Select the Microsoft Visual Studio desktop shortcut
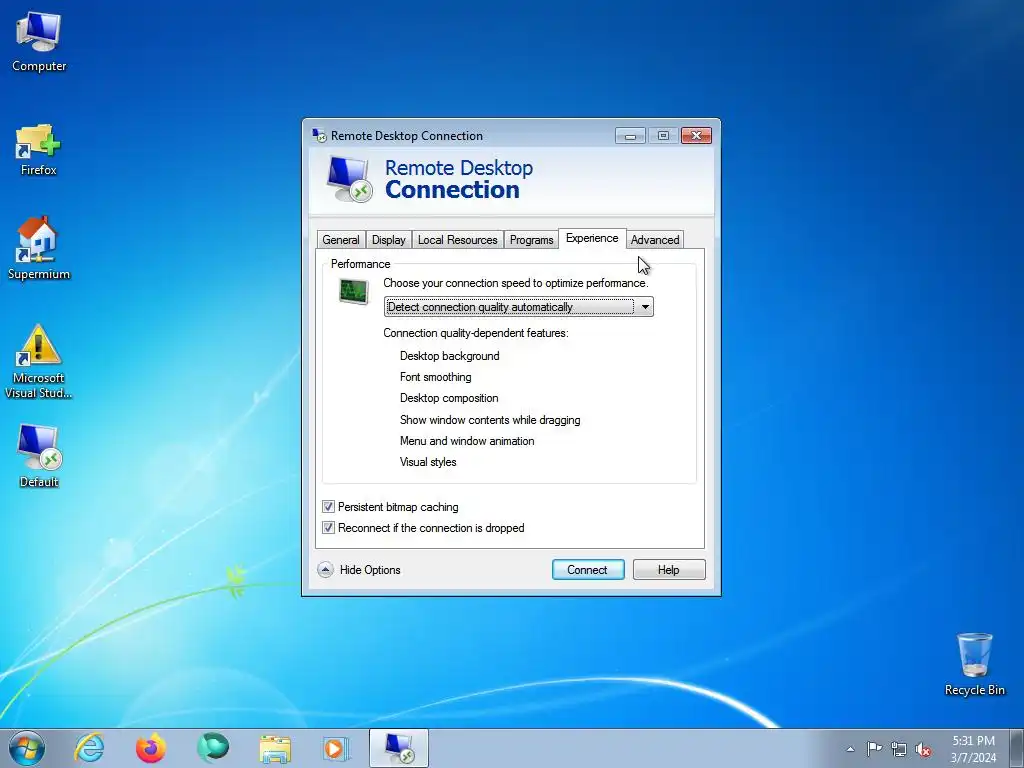The height and width of the screenshot is (768, 1024). click(39, 361)
